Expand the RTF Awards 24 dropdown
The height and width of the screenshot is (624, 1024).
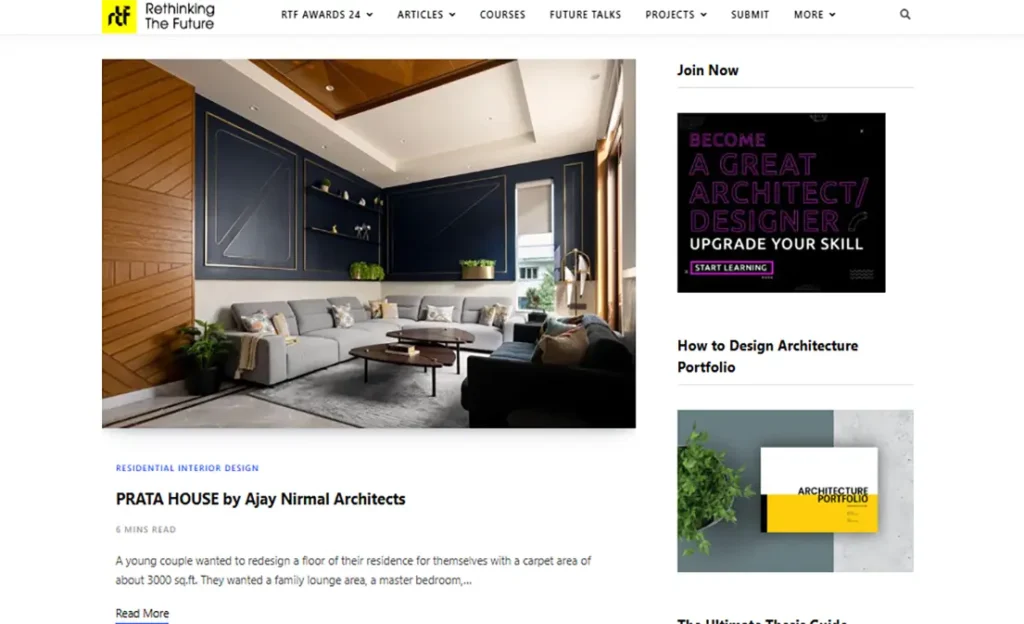327,14
